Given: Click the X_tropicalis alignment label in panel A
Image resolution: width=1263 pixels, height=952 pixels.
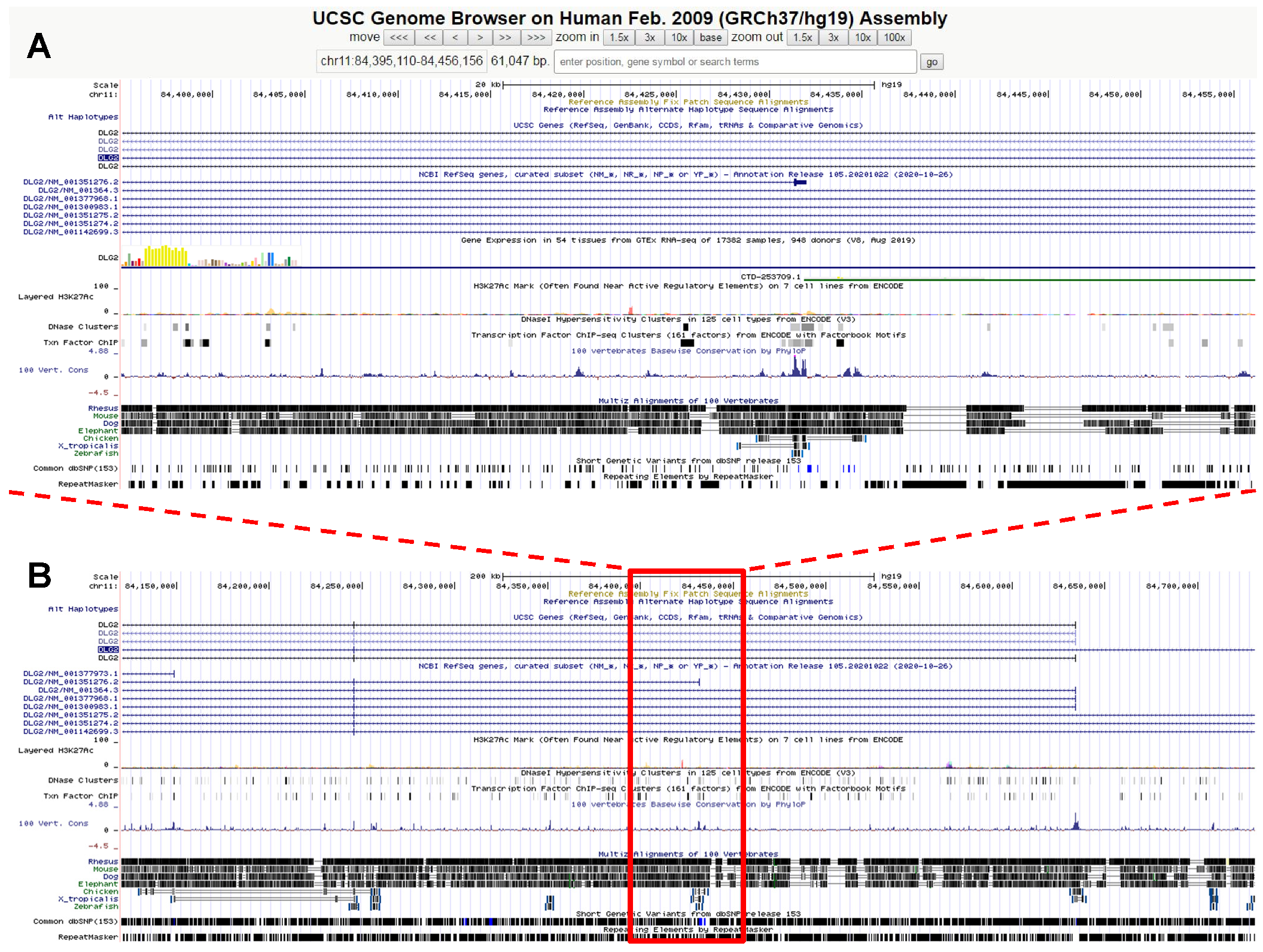Looking at the screenshot, I should point(89,446).
